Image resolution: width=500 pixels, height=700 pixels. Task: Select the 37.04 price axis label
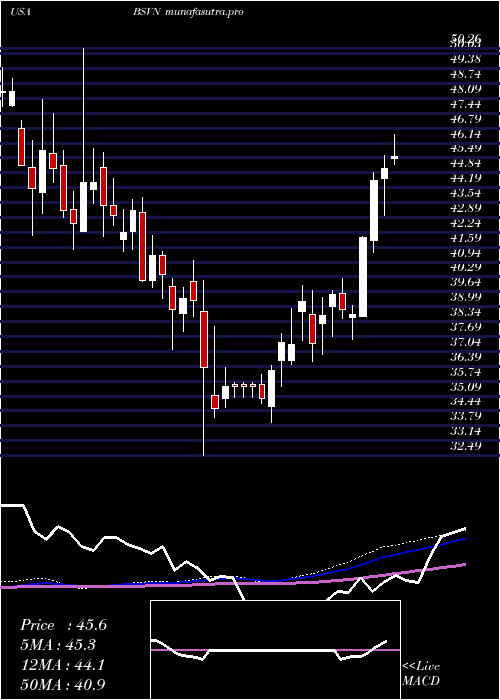tap(466, 342)
